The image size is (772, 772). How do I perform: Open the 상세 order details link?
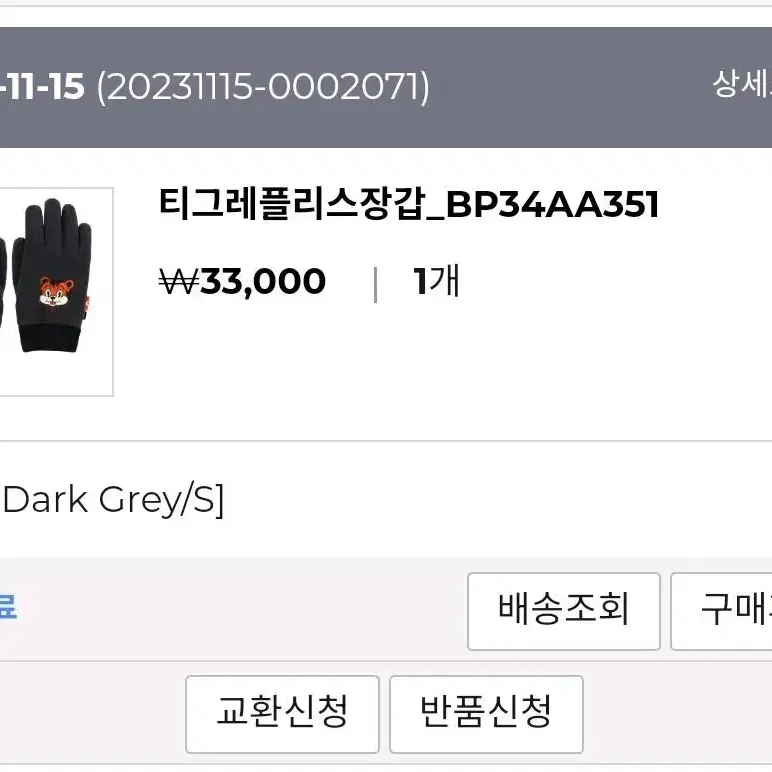tap(742, 84)
